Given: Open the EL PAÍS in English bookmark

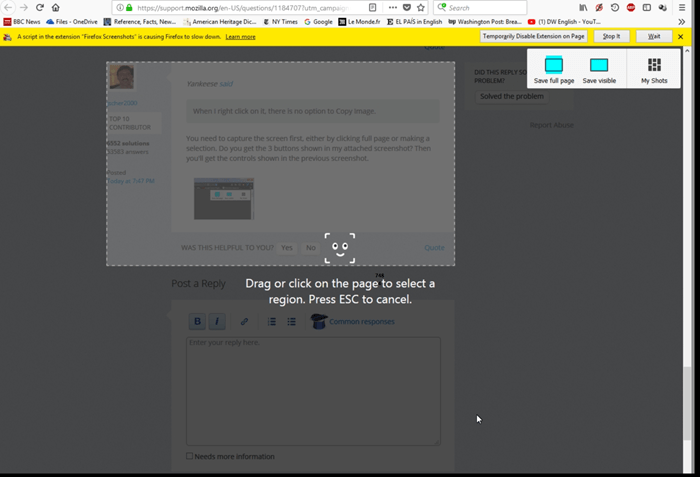Looking at the screenshot, I should (x=414, y=21).
